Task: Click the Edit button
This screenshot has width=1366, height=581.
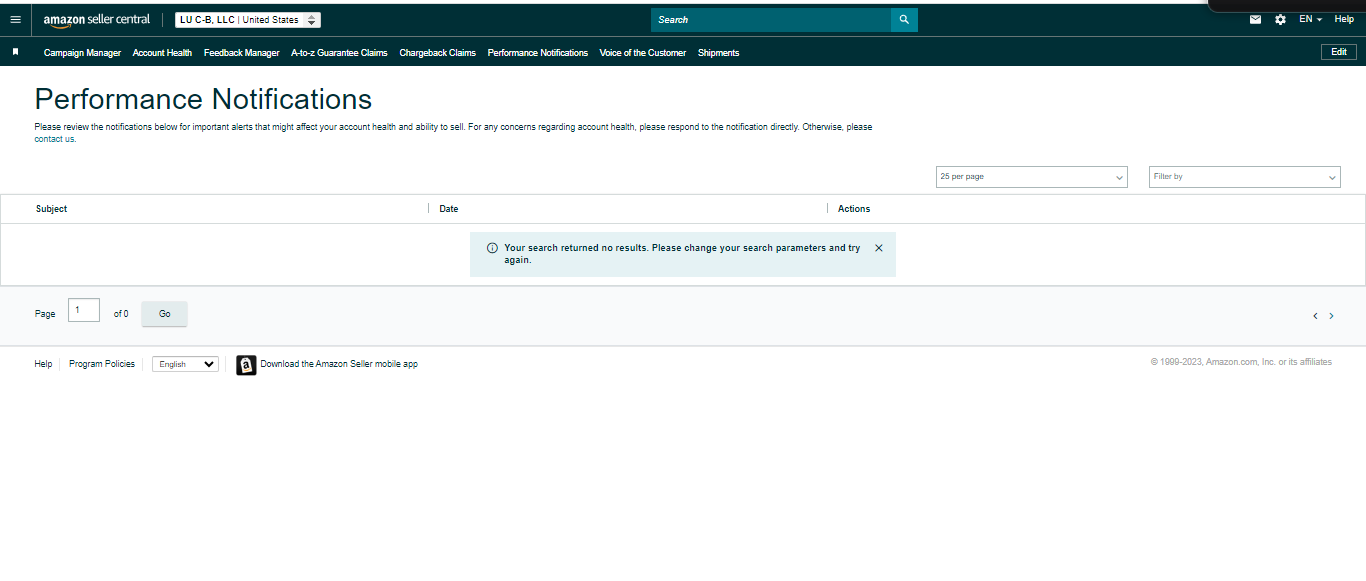Action: tap(1339, 52)
